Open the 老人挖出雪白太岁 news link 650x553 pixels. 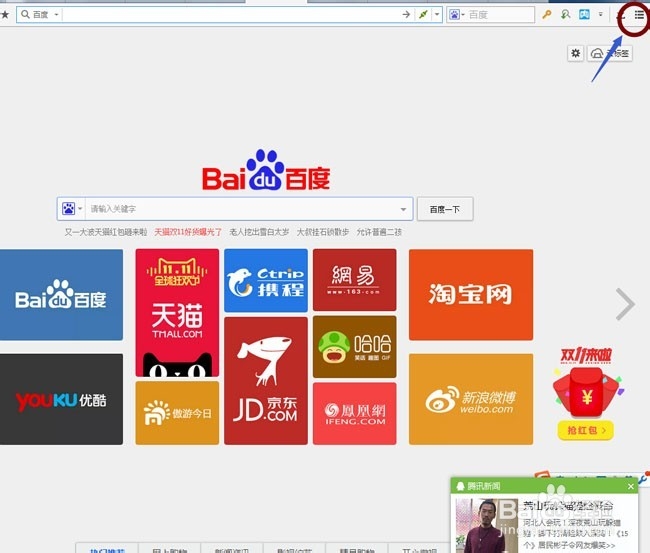click(x=259, y=232)
